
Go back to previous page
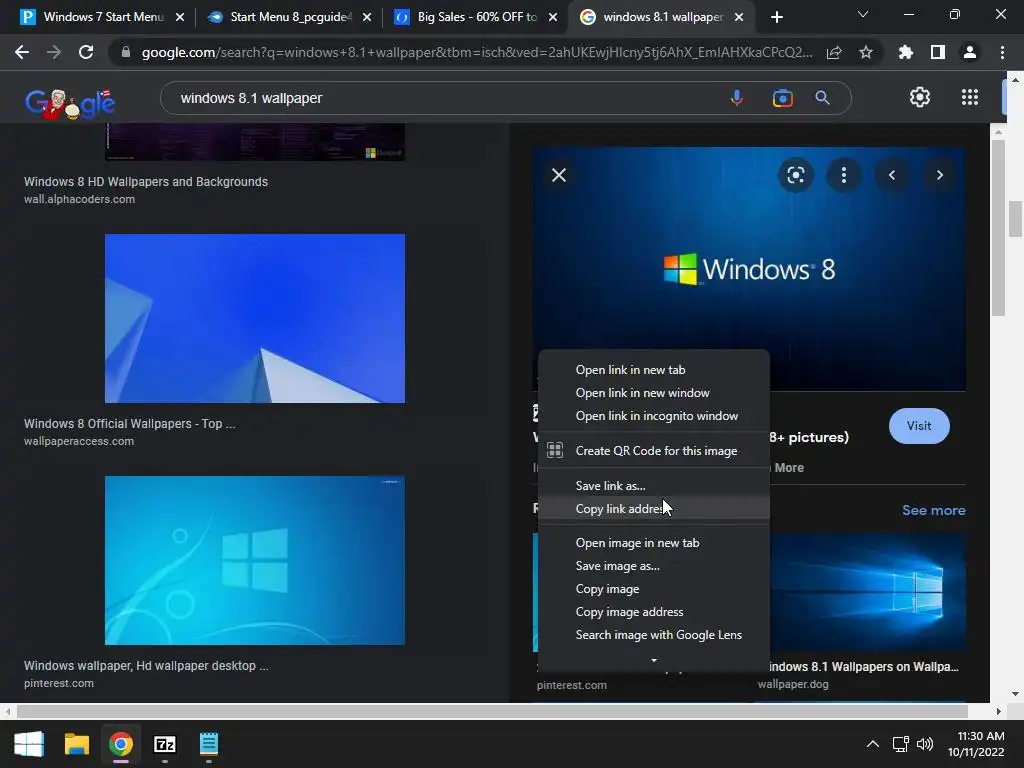click(22, 52)
